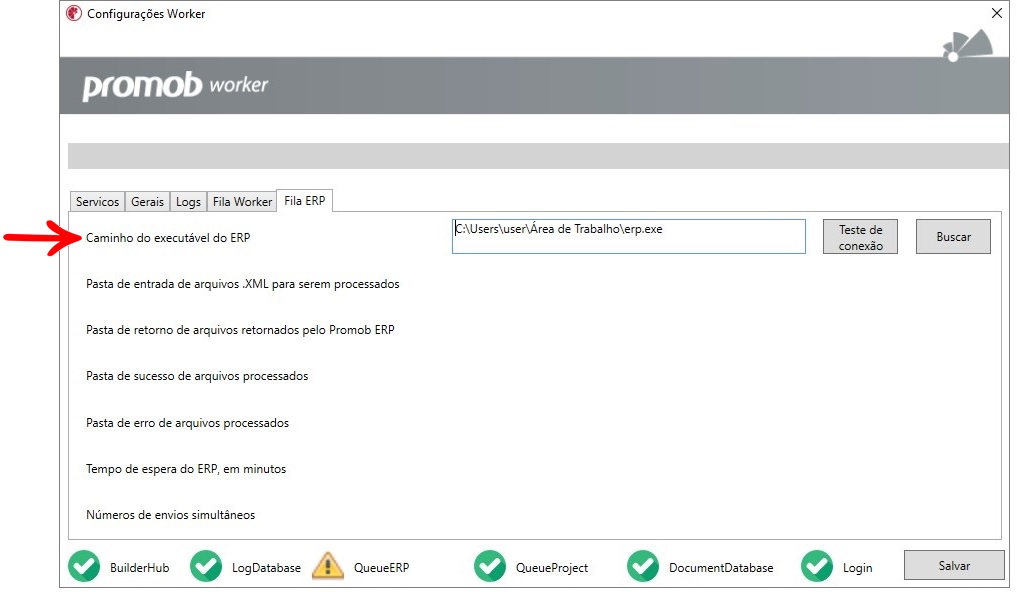
Task: Click the Teste de conexão button
Action: 860,237
